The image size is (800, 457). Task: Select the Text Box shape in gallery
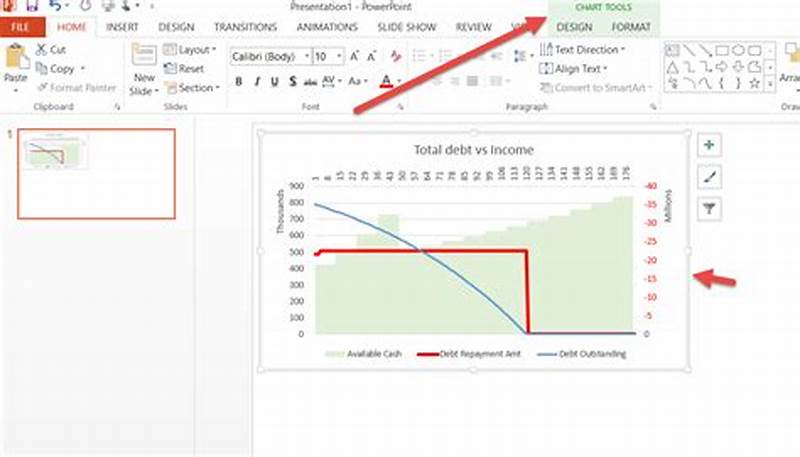[672, 50]
